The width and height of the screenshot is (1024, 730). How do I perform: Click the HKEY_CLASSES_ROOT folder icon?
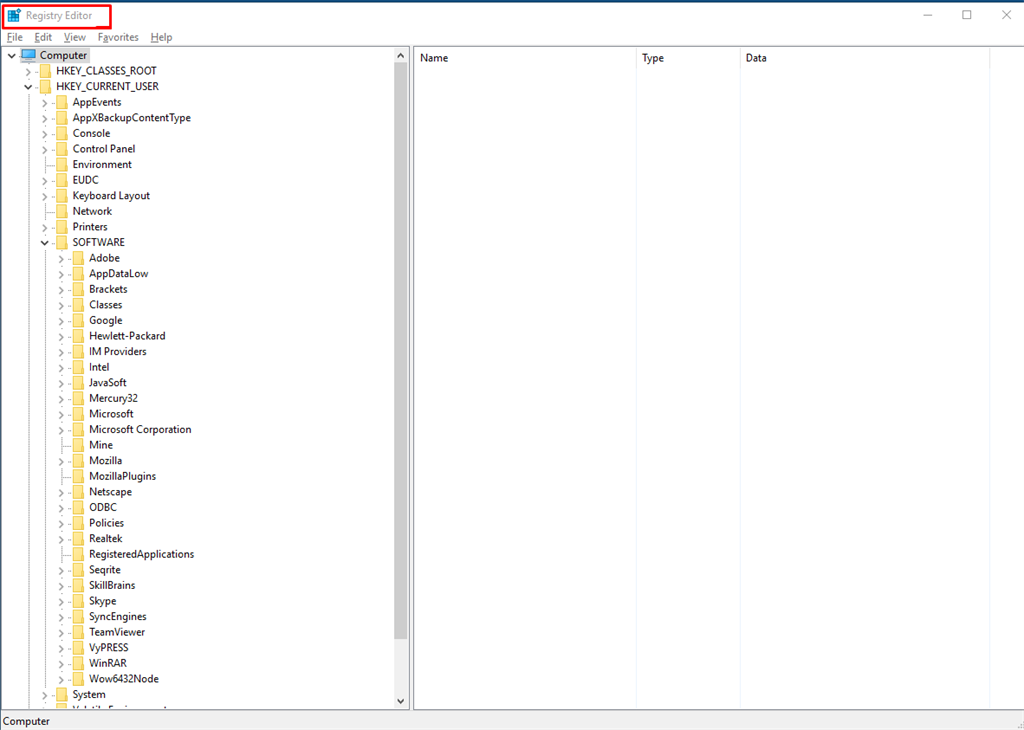(x=45, y=71)
